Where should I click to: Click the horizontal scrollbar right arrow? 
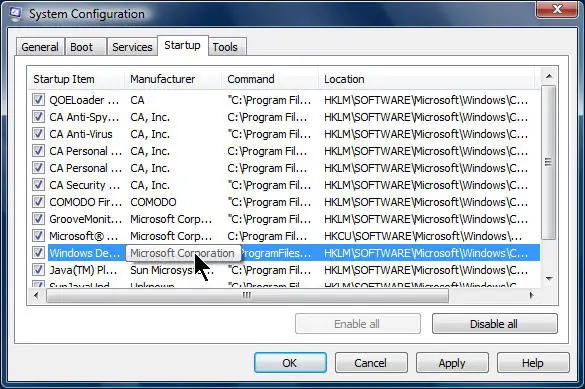tap(531, 295)
